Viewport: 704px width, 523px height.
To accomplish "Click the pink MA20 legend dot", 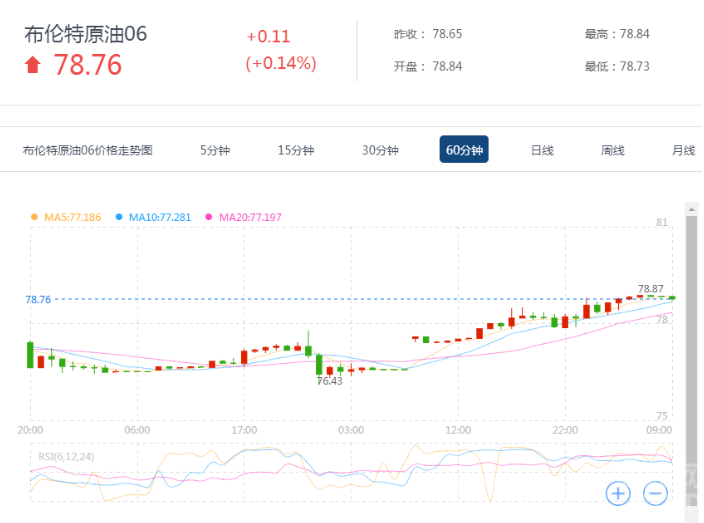I will 209,217.
